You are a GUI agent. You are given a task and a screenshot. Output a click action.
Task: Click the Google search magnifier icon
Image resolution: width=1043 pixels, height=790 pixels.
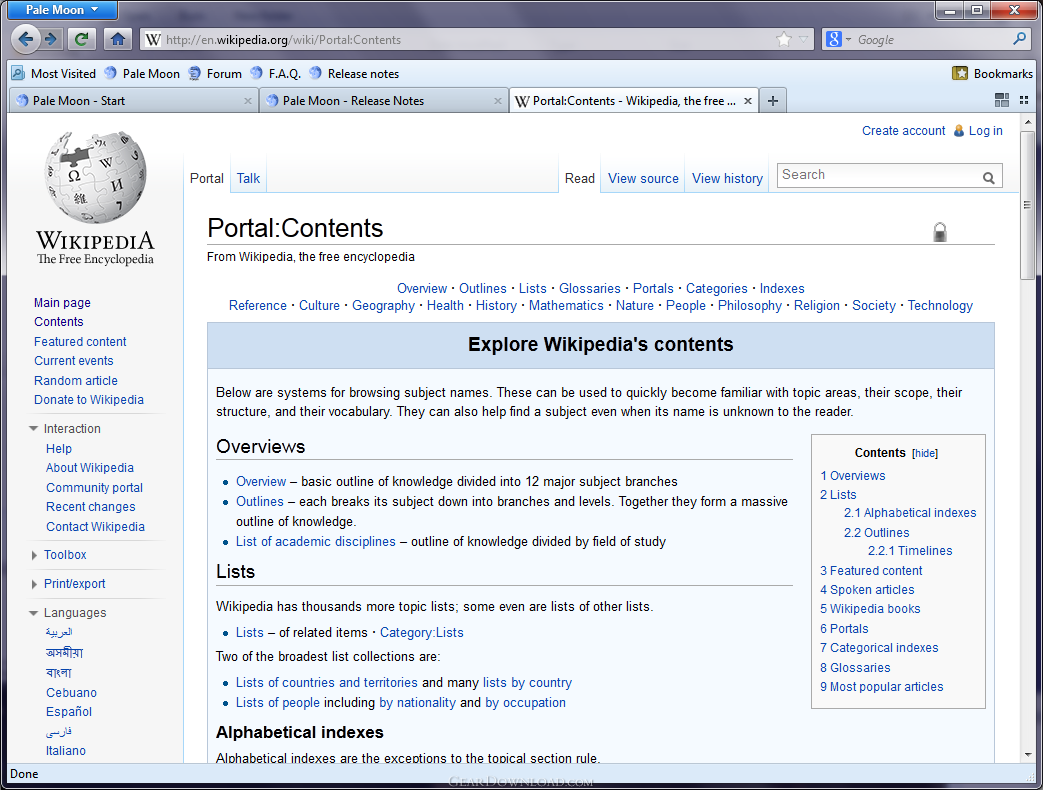1018,39
